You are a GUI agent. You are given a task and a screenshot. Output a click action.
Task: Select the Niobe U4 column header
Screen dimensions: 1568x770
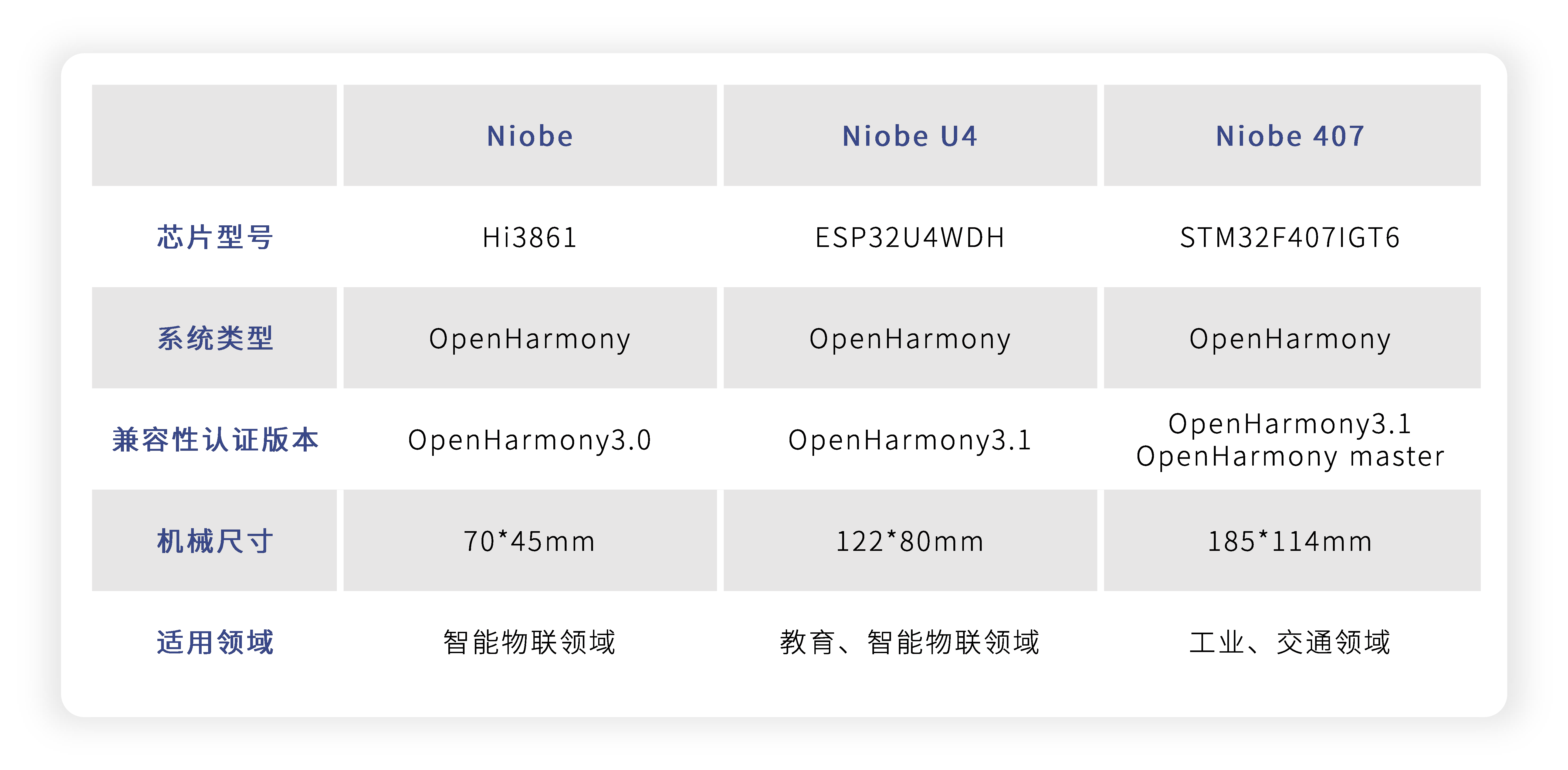(x=910, y=135)
